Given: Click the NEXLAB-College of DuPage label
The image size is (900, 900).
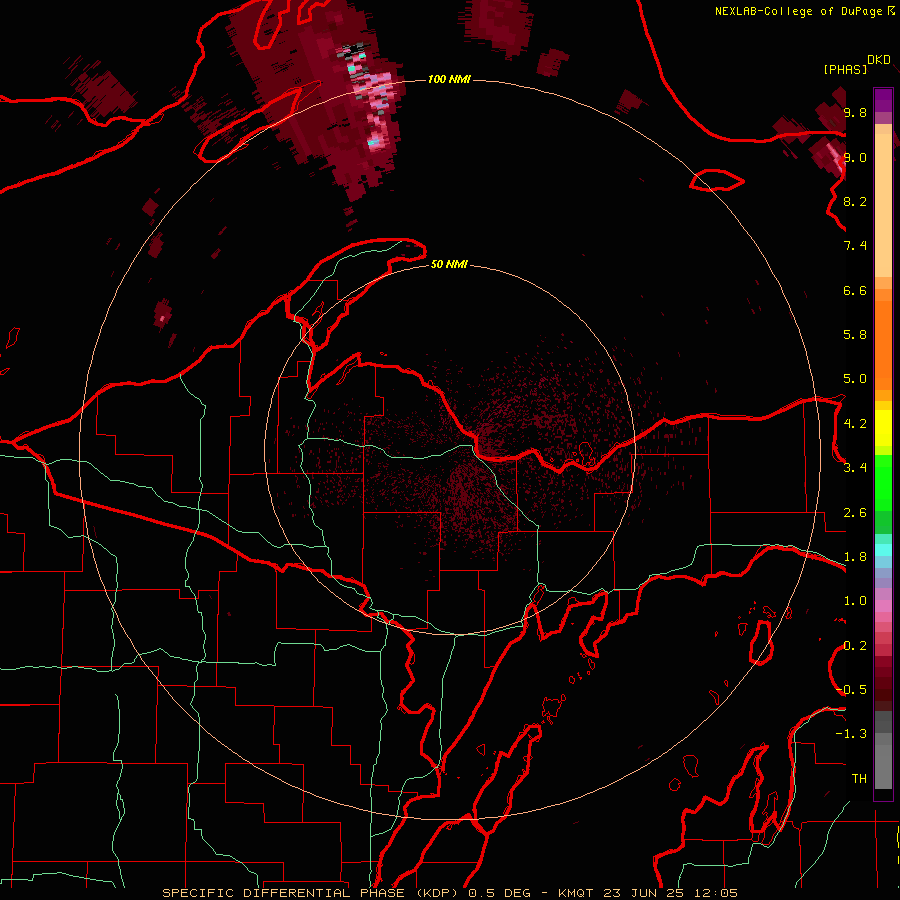Looking at the screenshot, I should (x=800, y=11).
